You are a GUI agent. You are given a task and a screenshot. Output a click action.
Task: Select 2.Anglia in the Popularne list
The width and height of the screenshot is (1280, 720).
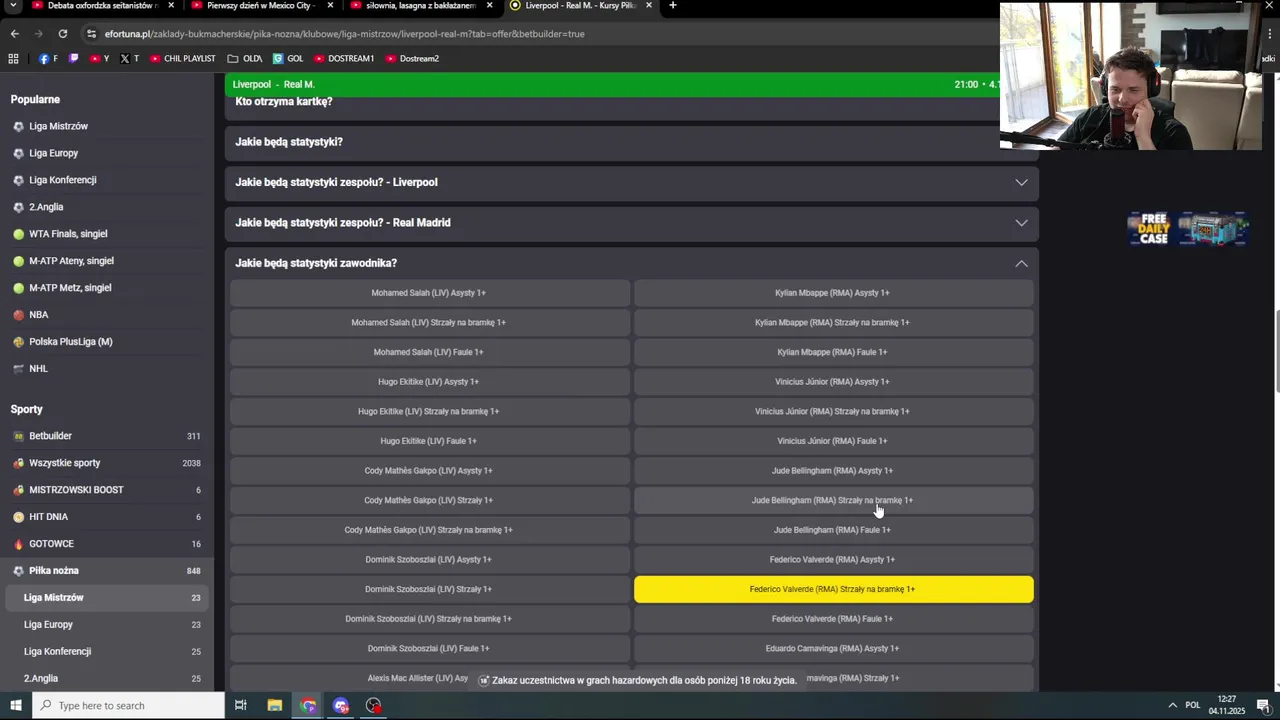[46, 207]
